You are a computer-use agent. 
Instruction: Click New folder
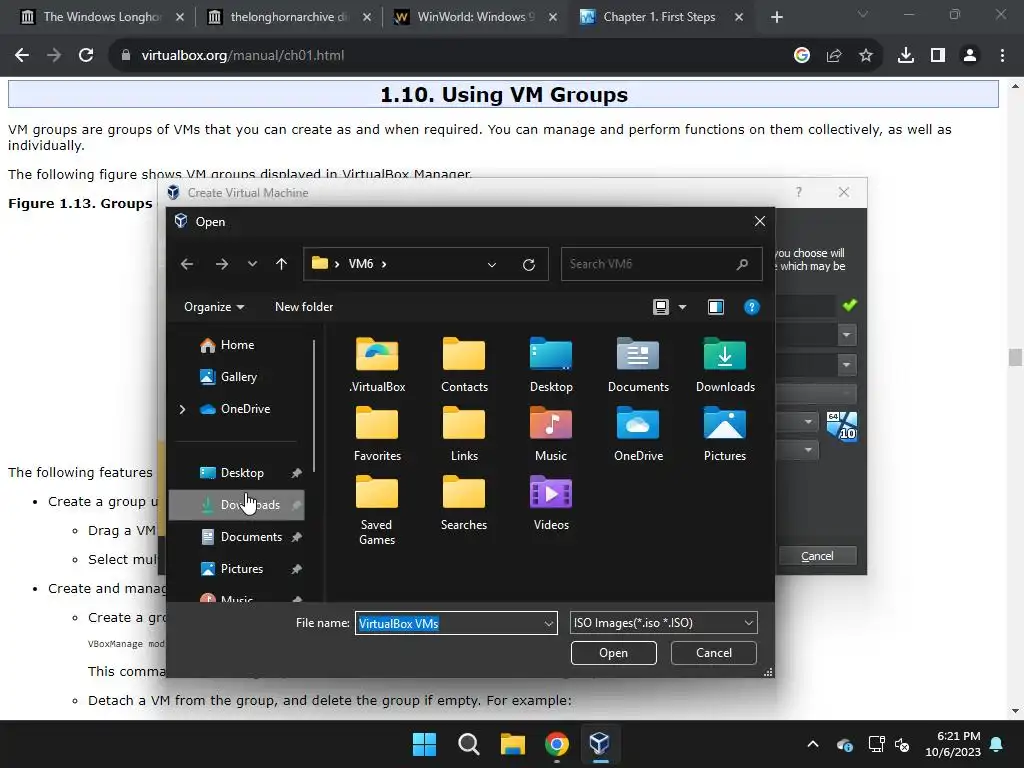pyautogui.click(x=304, y=307)
